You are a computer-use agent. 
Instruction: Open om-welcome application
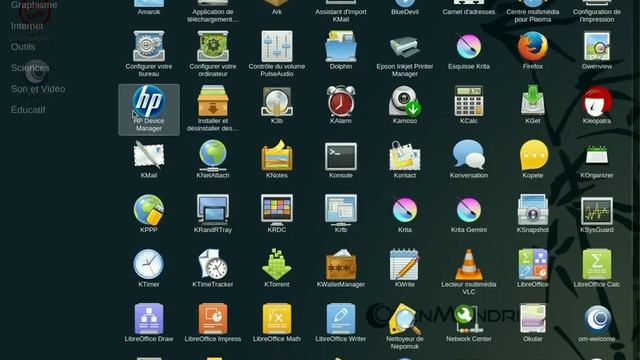click(x=597, y=323)
